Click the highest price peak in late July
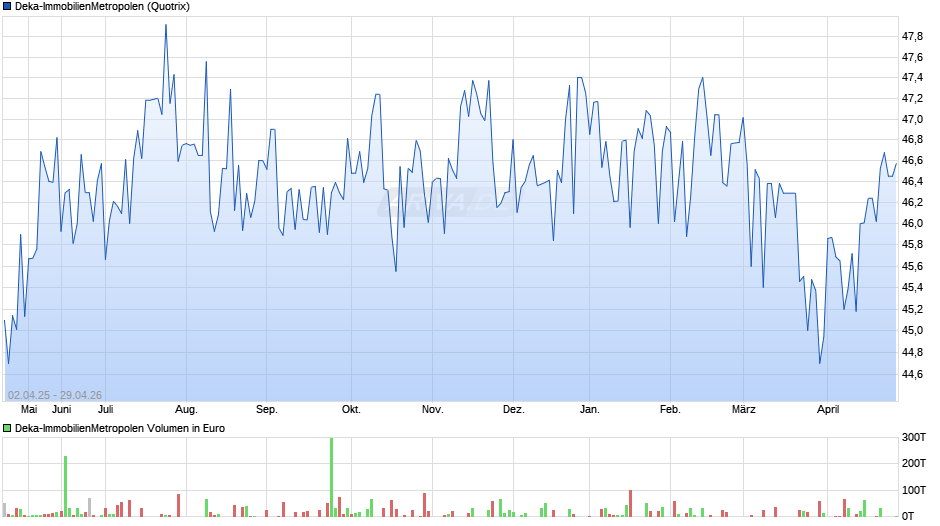940x526 pixels. tap(166, 25)
